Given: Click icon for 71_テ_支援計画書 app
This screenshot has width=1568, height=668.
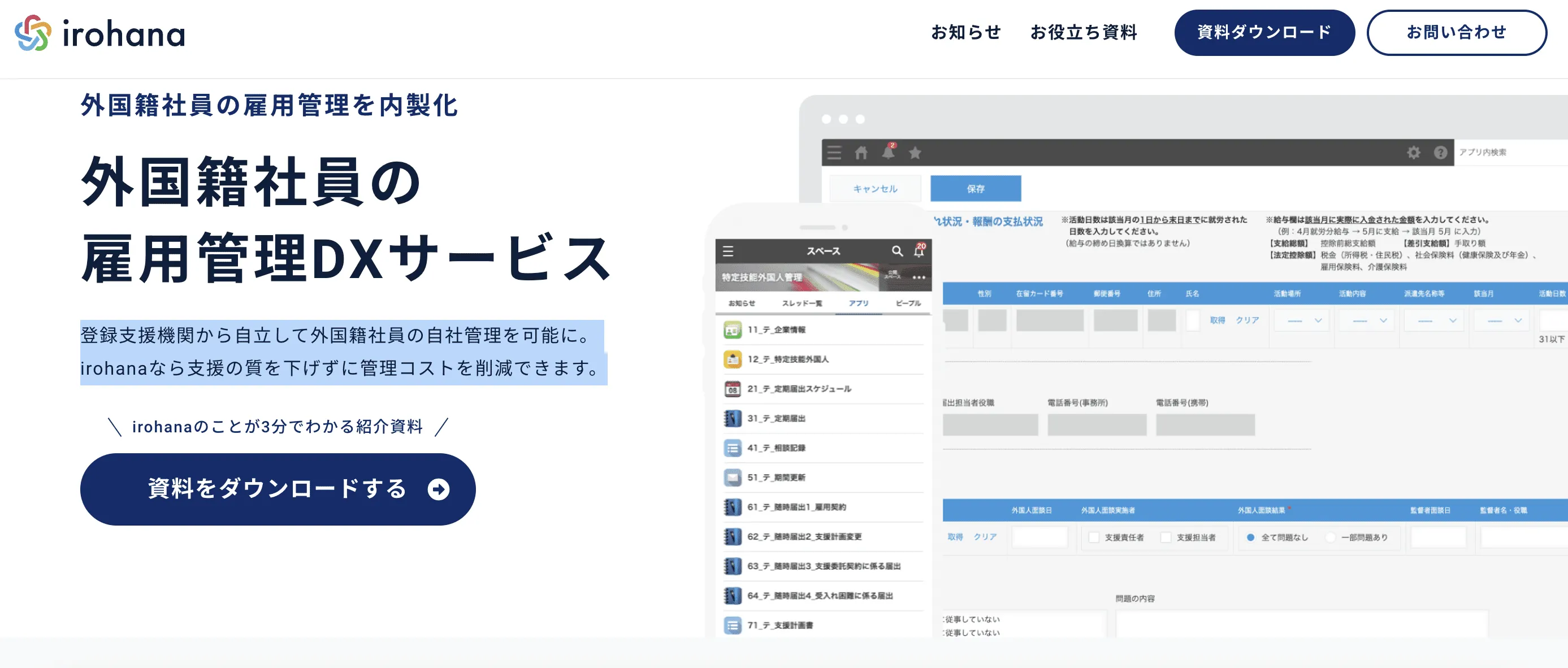Looking at the screenshot, I should 732,626.
